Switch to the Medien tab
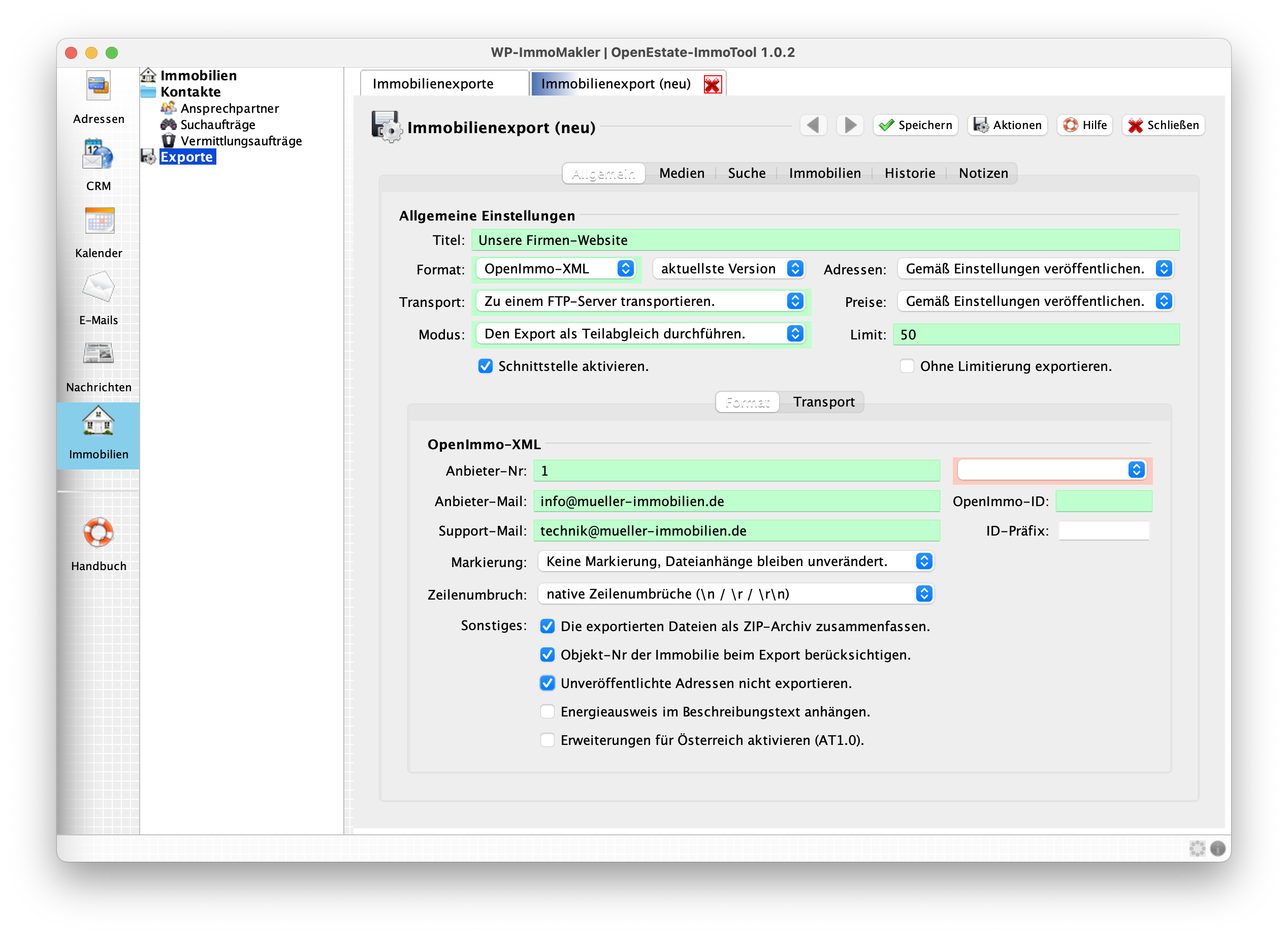Image resolution: width=1288 pixels, height=937 pixels. point(682,173)
